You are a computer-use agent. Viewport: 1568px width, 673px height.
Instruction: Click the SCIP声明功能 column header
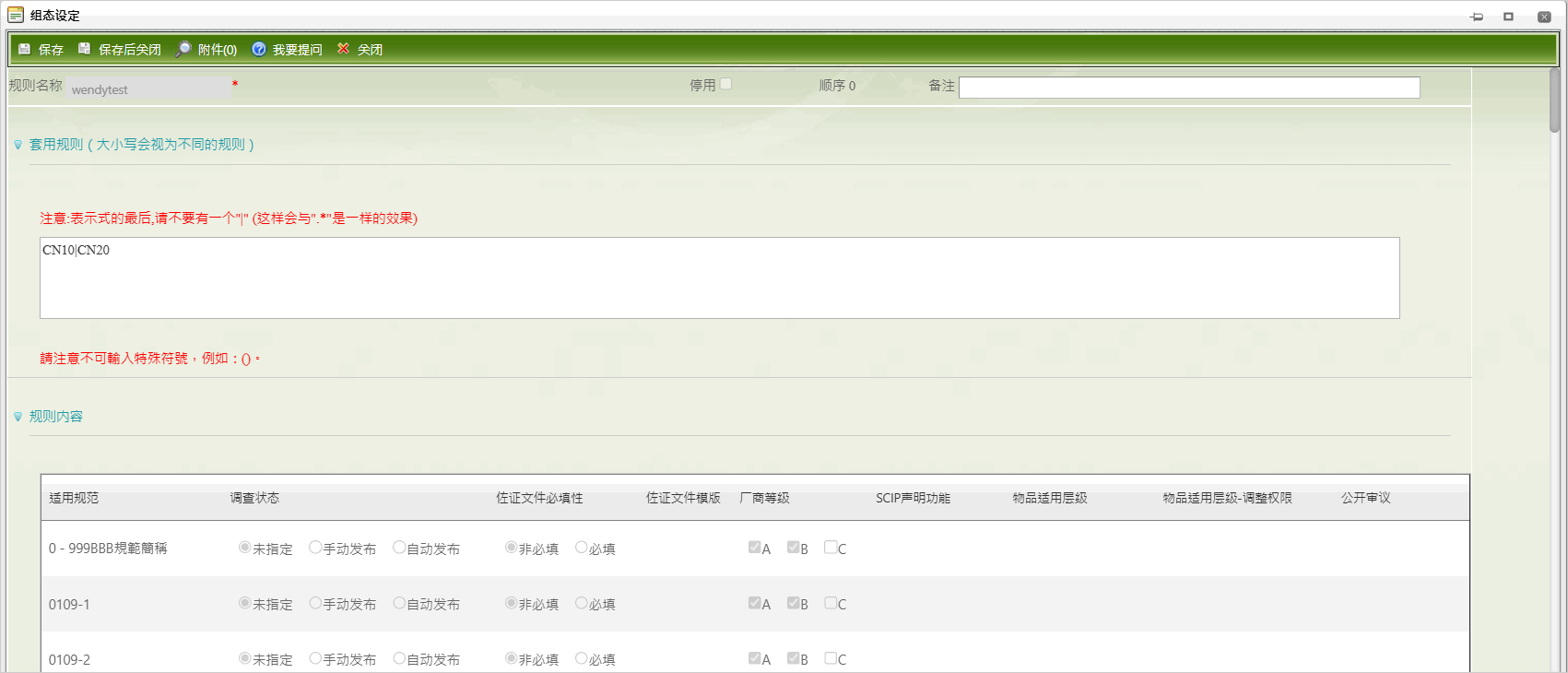(x=913, y=498)
